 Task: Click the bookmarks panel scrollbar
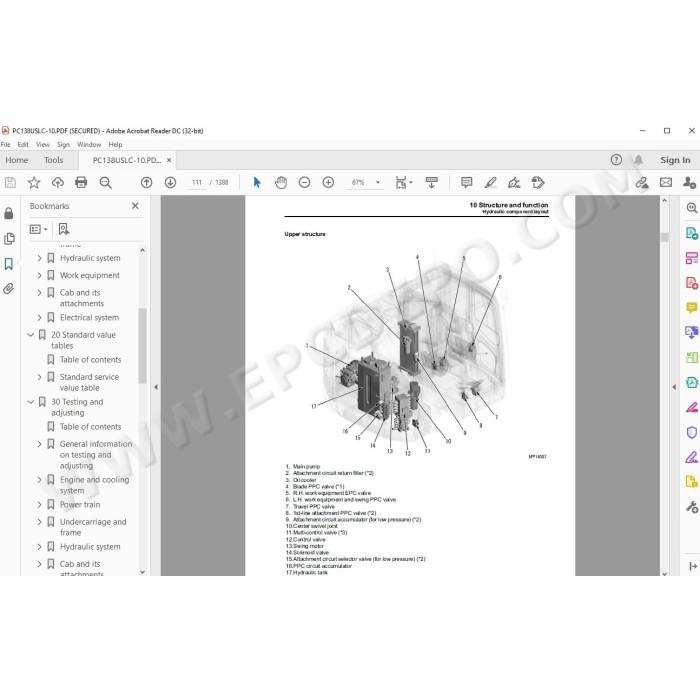click(x=142, y=346)
